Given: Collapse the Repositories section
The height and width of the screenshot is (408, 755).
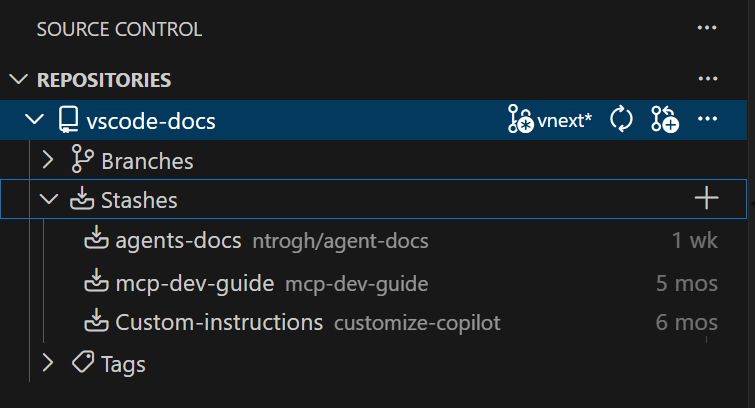Looking at the screenshot, I should pyautogui.click(x=18, y=80).
